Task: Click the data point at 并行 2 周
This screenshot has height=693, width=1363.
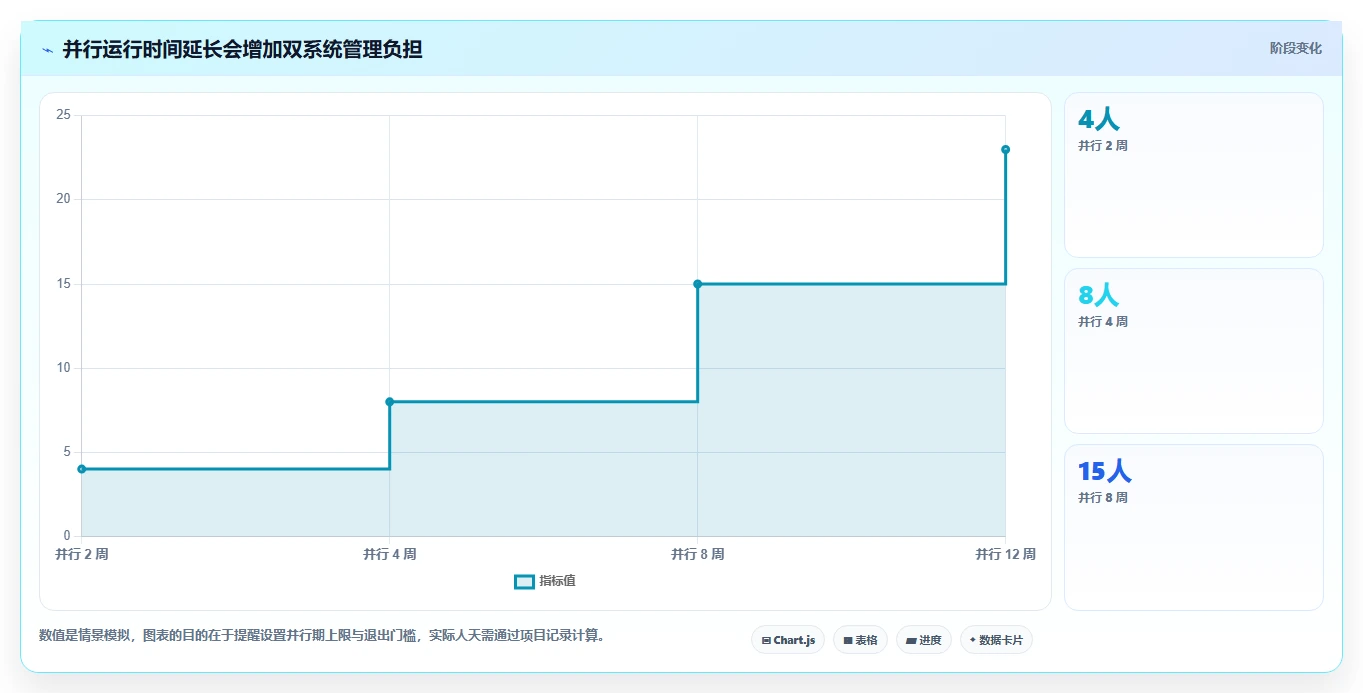Action: click(x=82, y=469)
